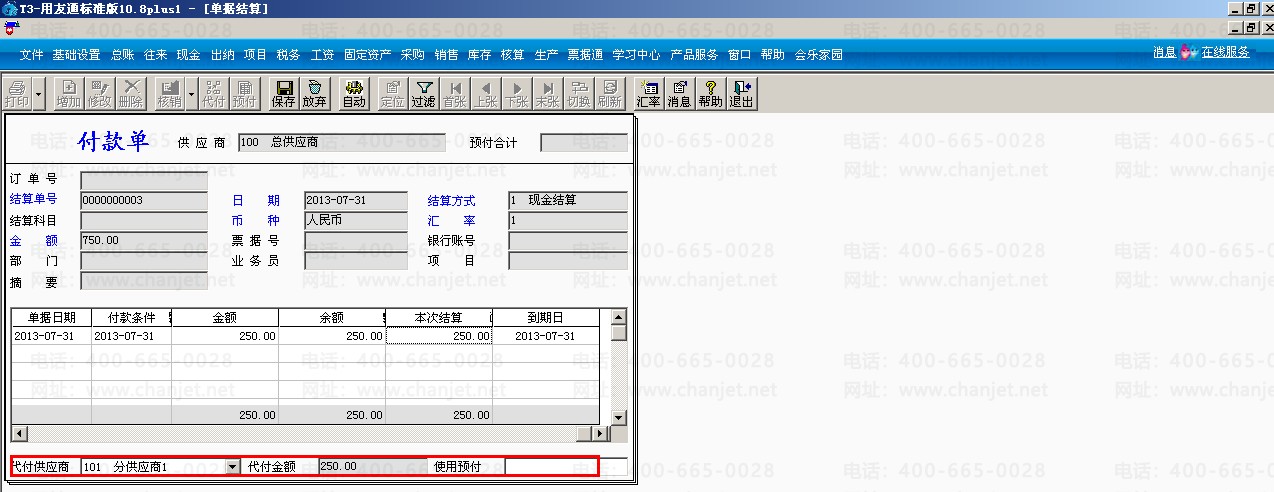Click the 票据号 input field
This screenshot has height=492, width=1274.
click(356, 240)
